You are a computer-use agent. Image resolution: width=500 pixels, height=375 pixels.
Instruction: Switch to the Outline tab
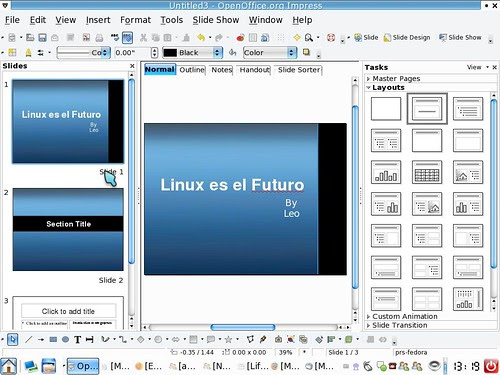tap(192, 70)
